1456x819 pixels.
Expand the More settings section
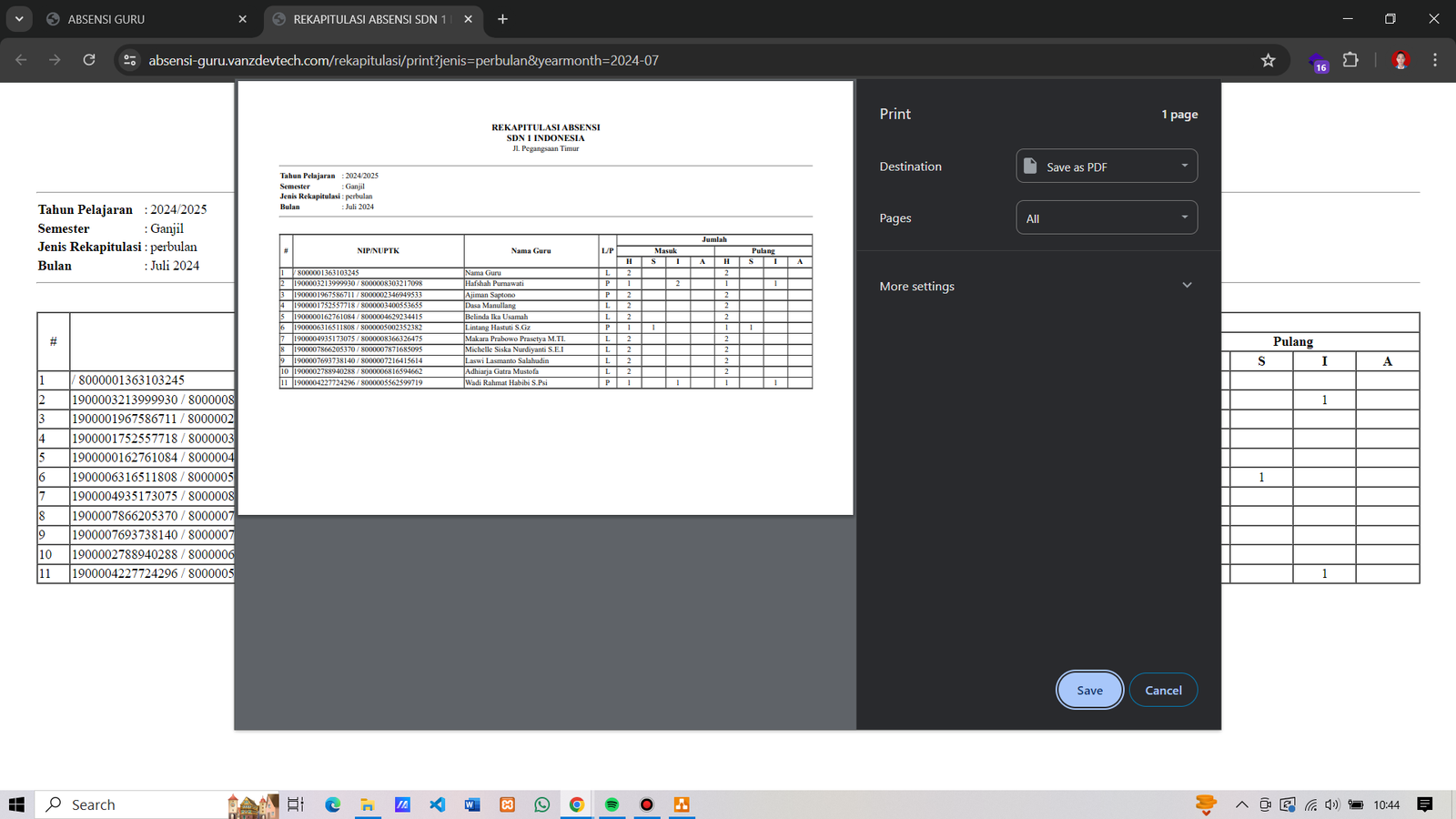[1036, 286]
